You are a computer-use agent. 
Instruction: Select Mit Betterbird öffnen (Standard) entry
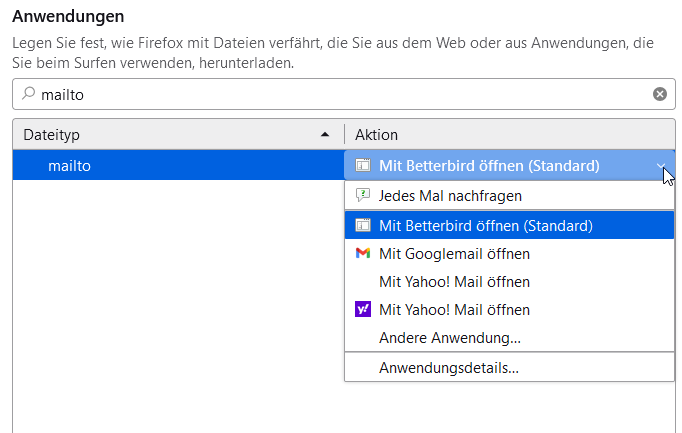485,226
